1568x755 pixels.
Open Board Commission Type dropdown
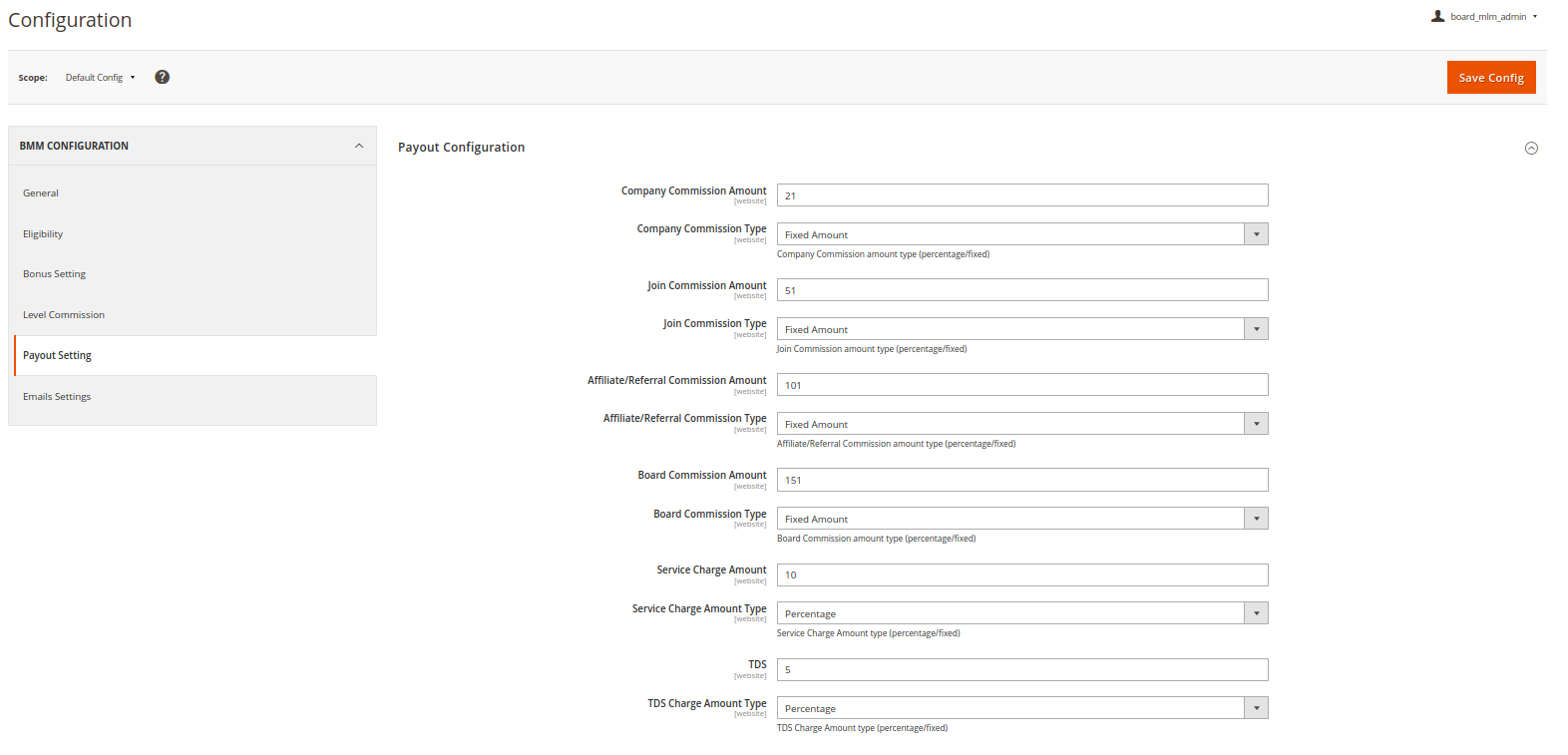coord(1021,519)
